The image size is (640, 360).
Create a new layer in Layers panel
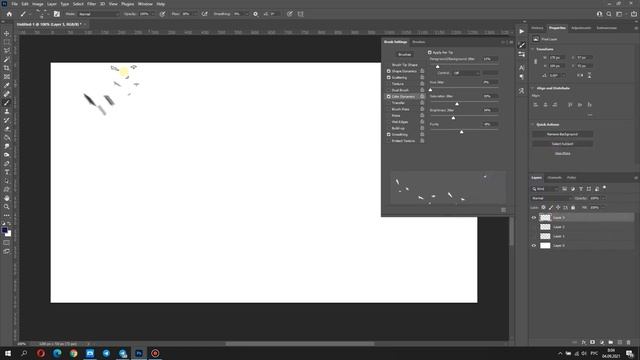[620, 342]
